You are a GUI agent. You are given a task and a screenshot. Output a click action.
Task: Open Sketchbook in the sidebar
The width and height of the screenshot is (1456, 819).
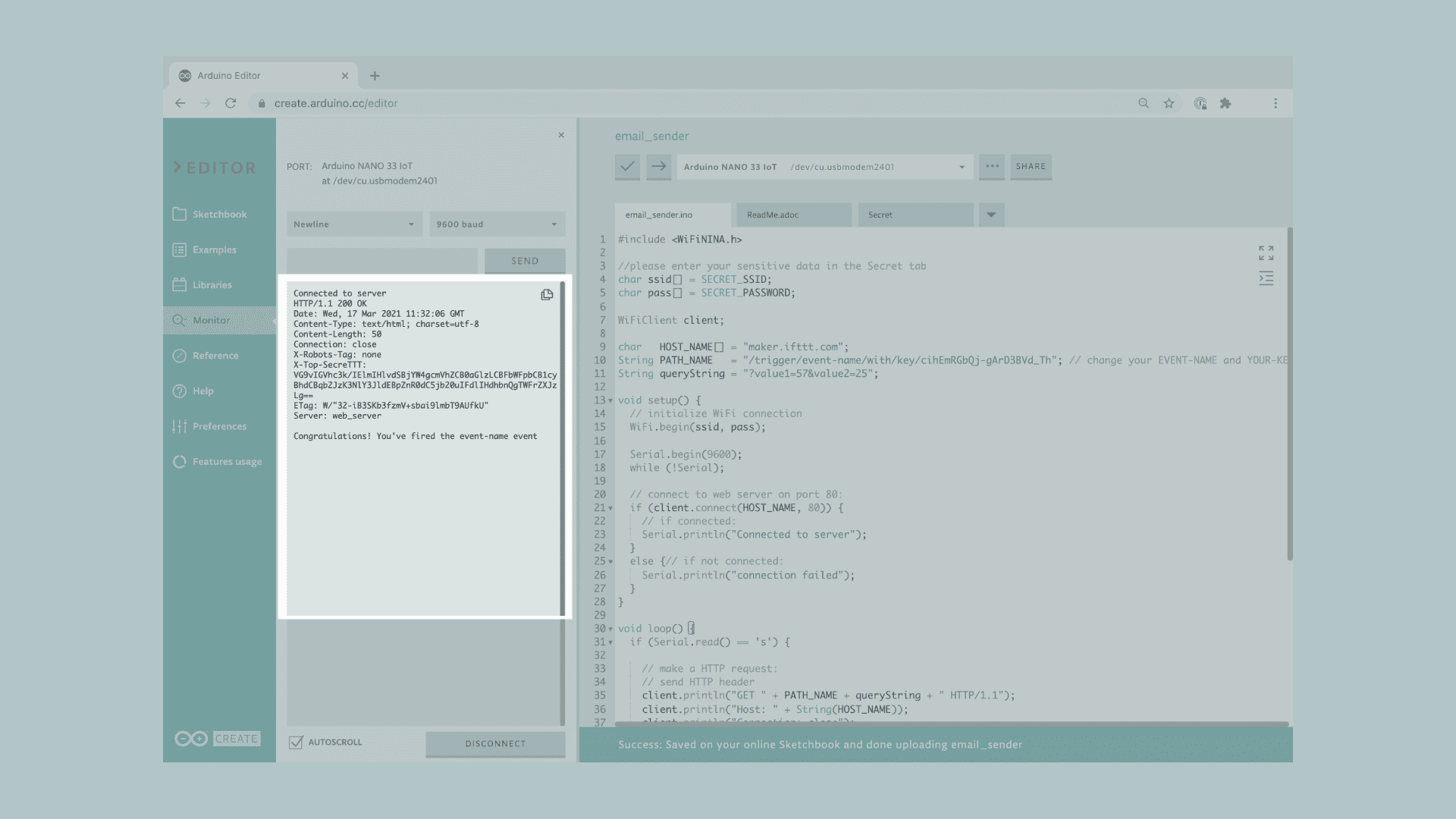[x=219, y=215]
